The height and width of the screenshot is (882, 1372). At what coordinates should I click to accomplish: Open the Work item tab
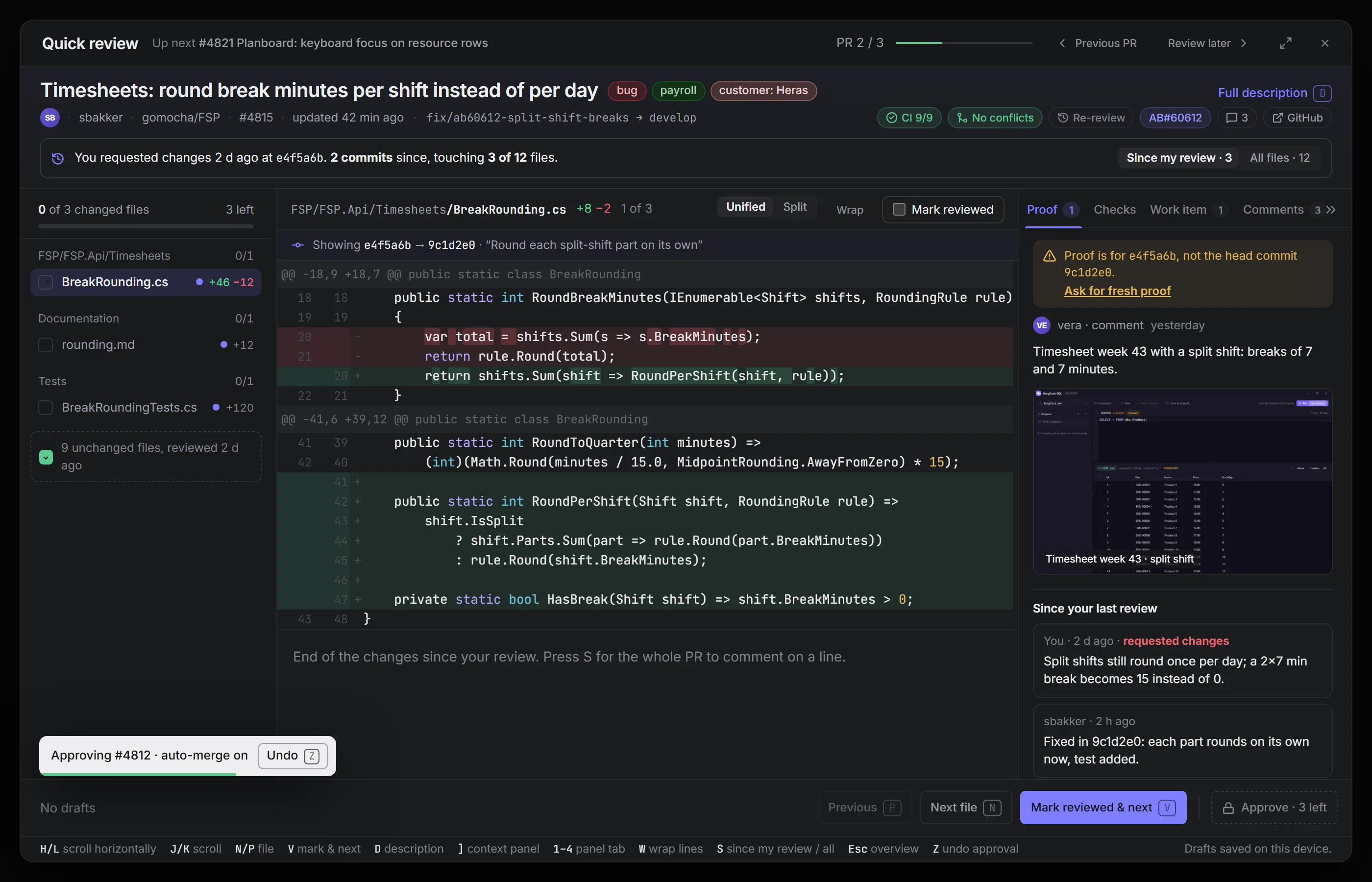tap(1189, 210)
